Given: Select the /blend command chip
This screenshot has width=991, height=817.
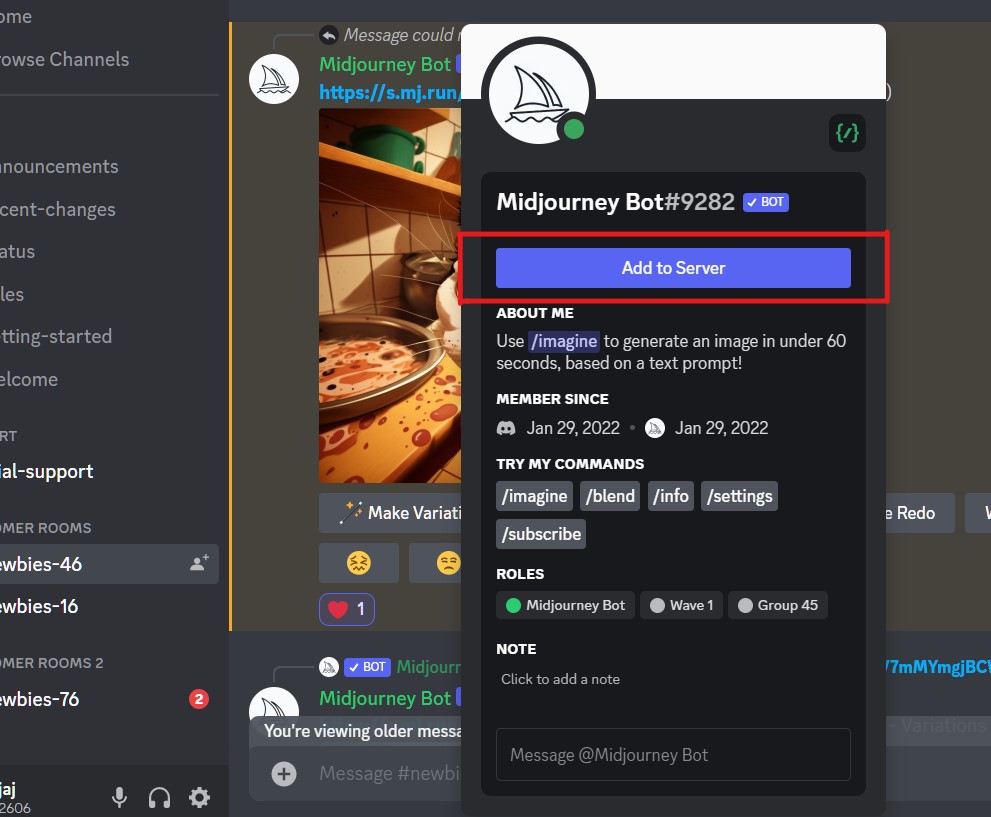Looking at the screenshot, I should coord(610,496).
